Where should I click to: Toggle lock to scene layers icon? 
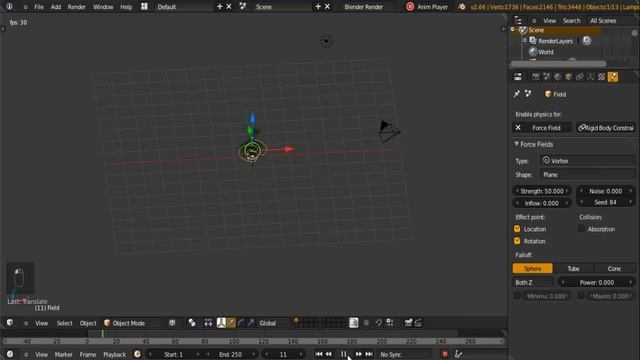[353, 323]
